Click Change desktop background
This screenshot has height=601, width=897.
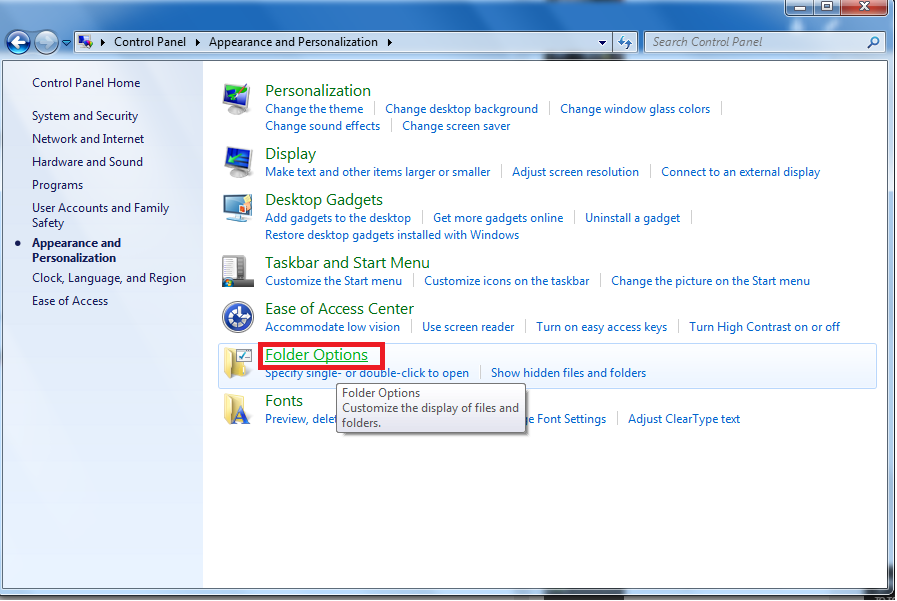point(461,109)
